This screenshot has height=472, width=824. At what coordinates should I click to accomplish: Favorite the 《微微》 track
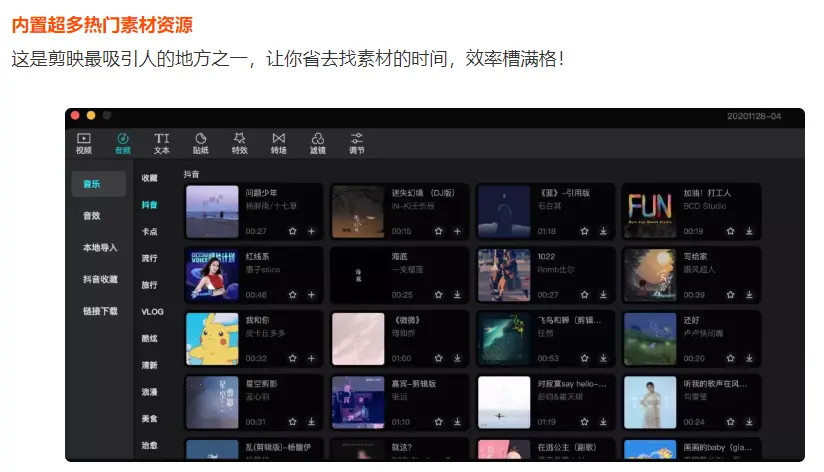click(438, 358)
